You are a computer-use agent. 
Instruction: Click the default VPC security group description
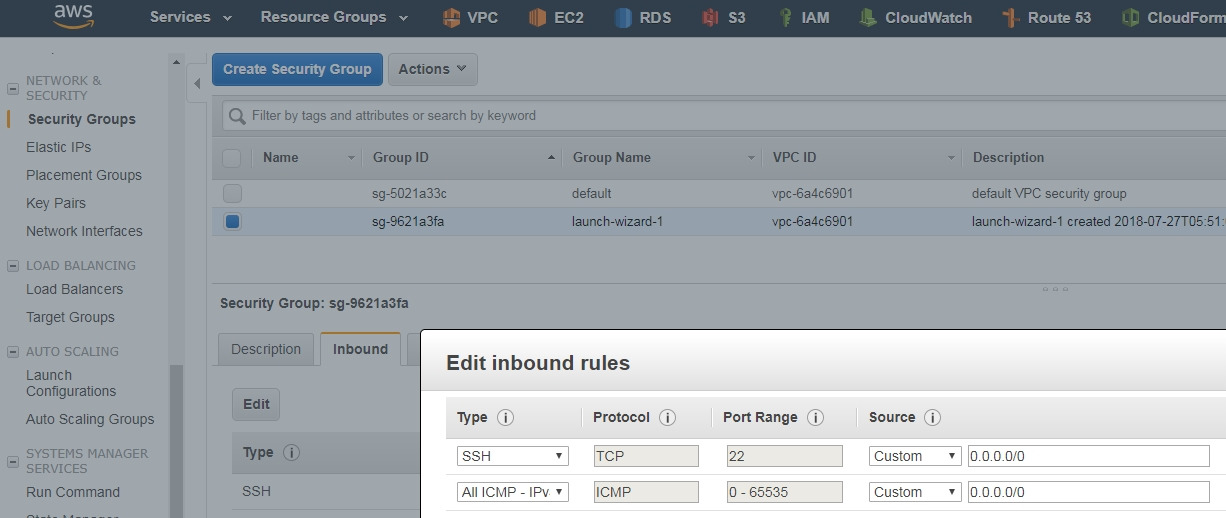click(1049, 194)
